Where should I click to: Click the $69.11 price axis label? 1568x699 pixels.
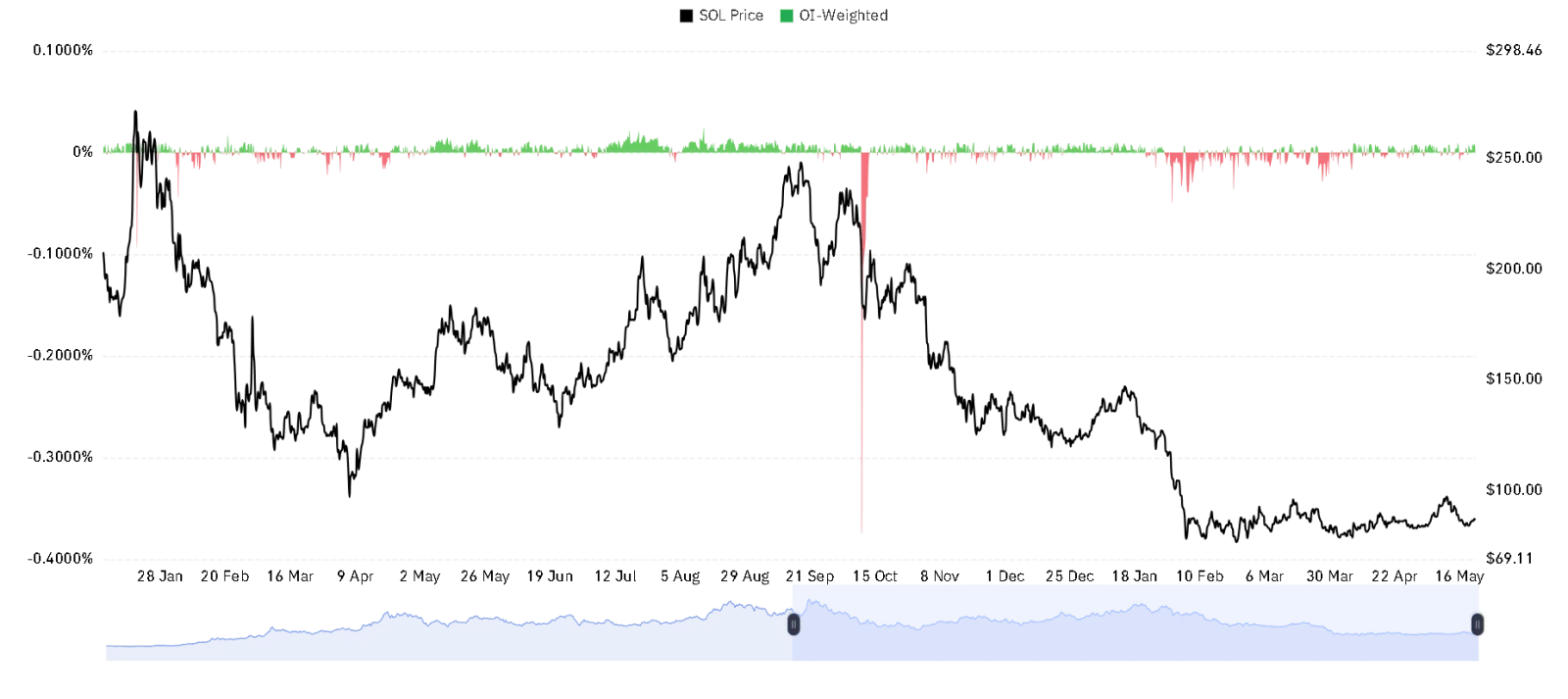tap(1509, 559)
